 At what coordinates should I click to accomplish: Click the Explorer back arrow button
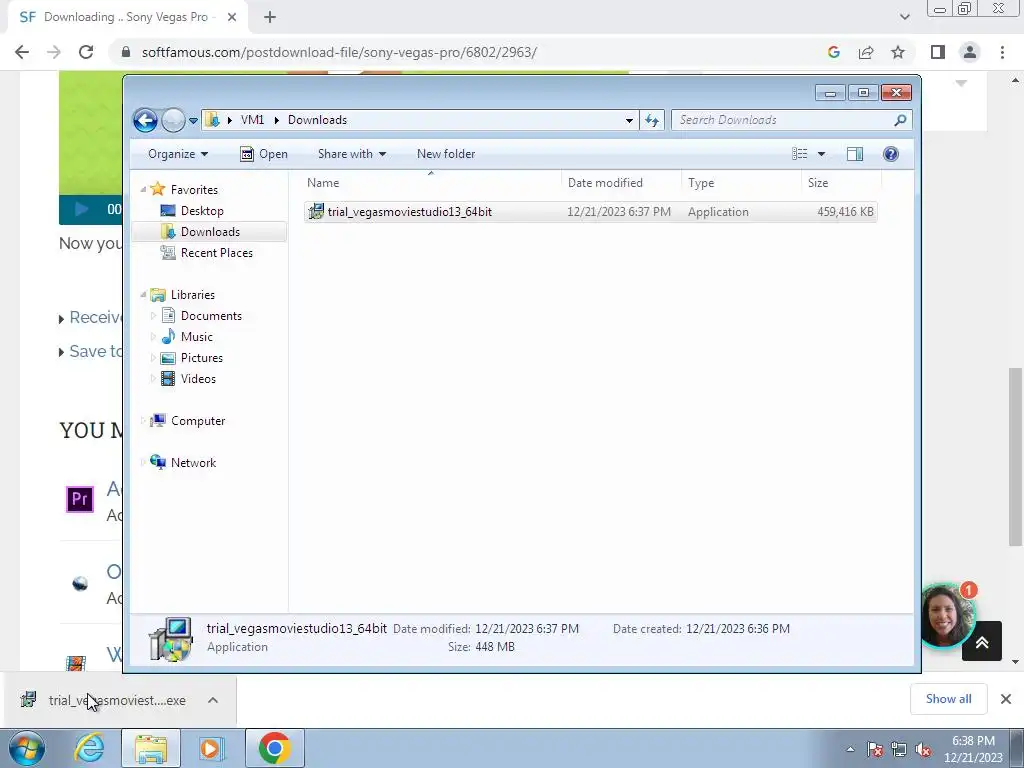click(x=145, y=120)
